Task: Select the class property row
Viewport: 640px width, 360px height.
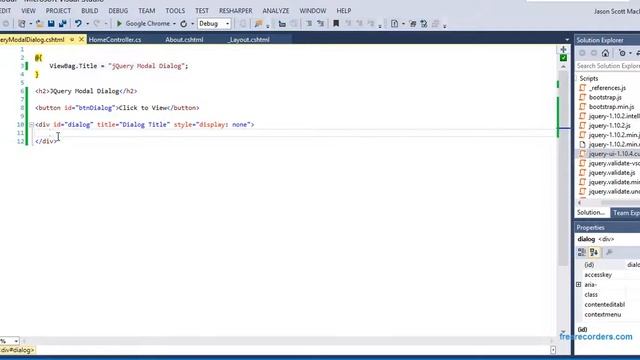Action: [608, 294]
